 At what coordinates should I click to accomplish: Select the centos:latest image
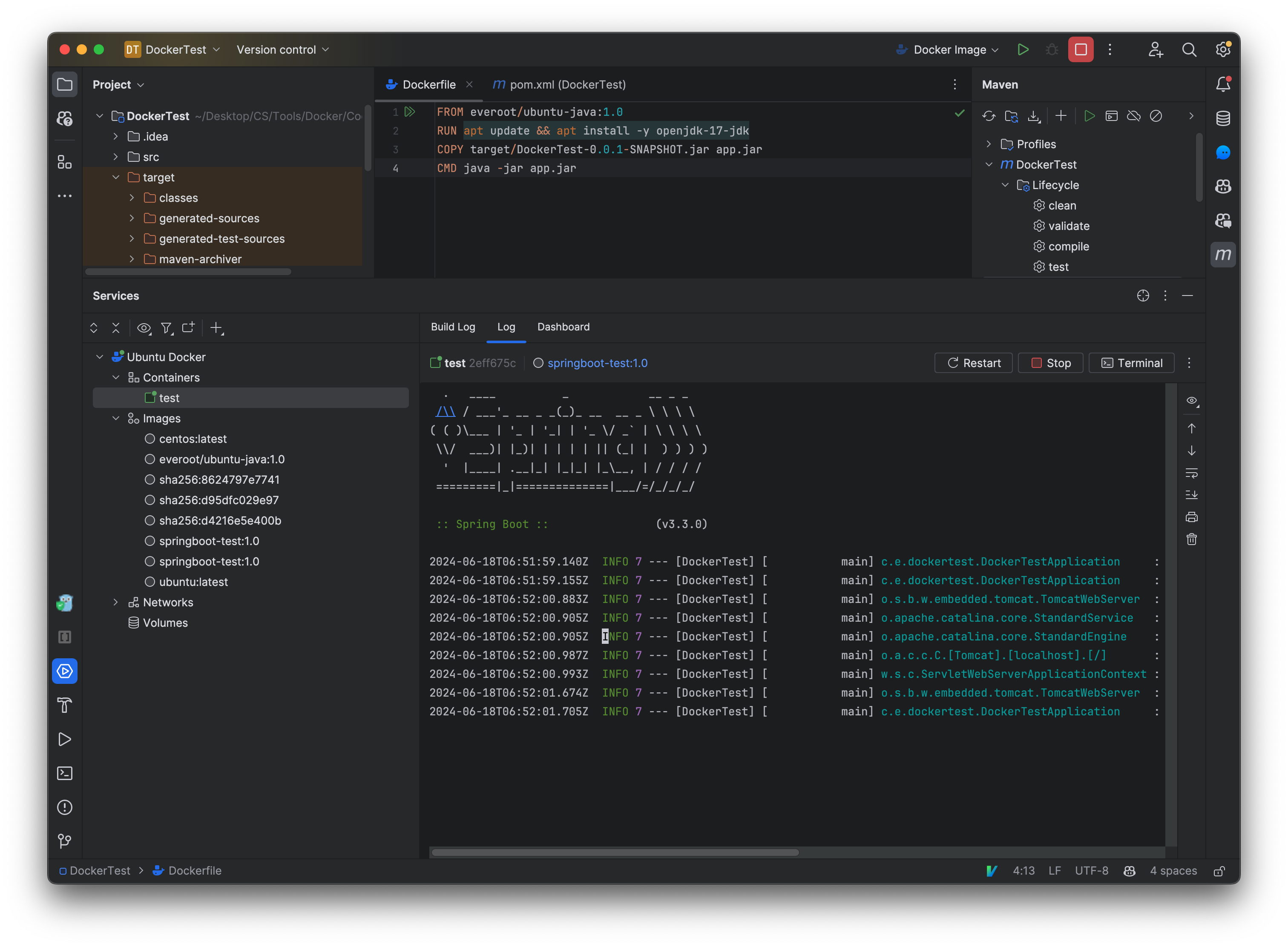point(193,439)
